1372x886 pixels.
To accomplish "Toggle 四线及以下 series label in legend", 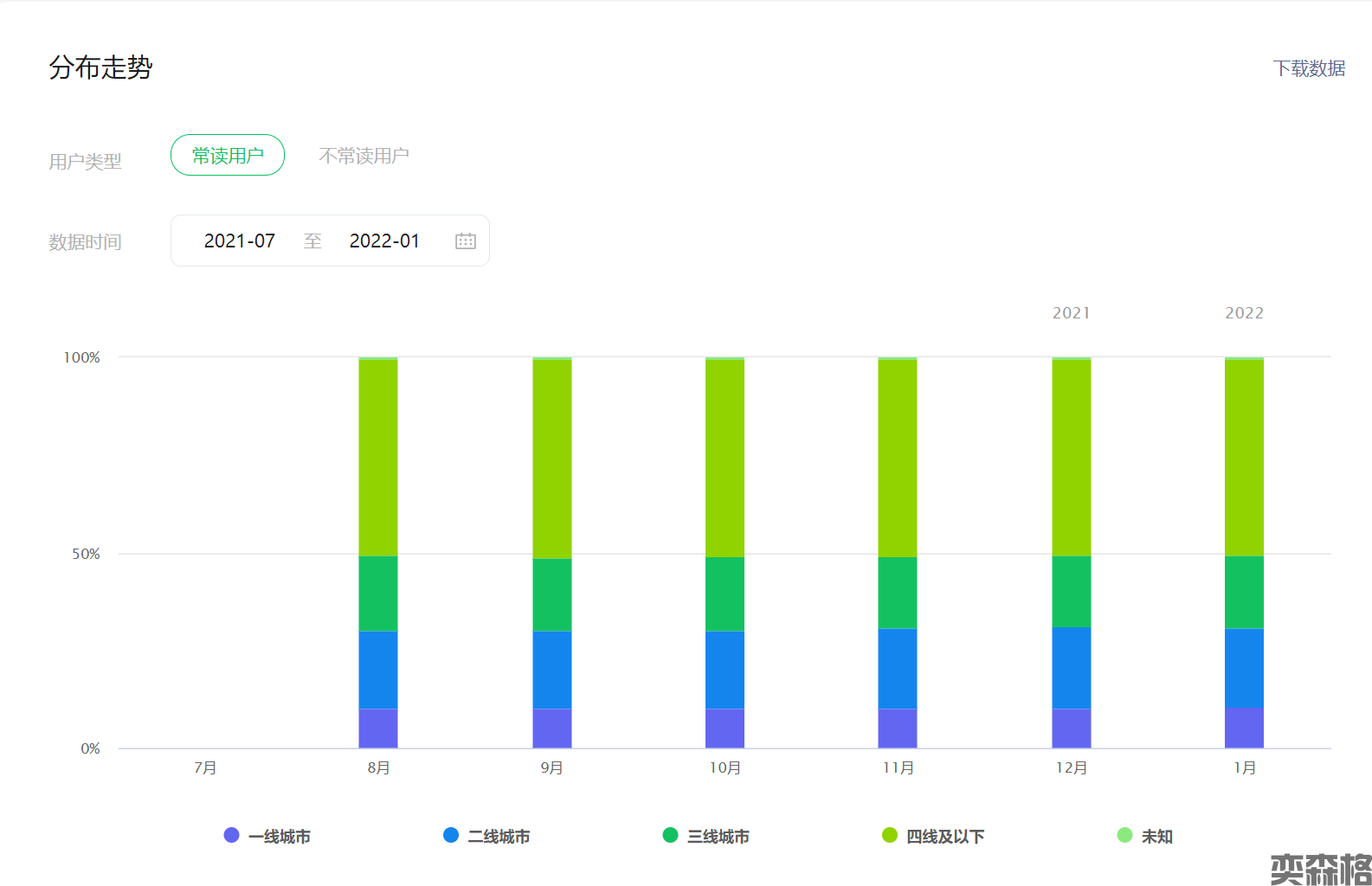I will (945, 837).
